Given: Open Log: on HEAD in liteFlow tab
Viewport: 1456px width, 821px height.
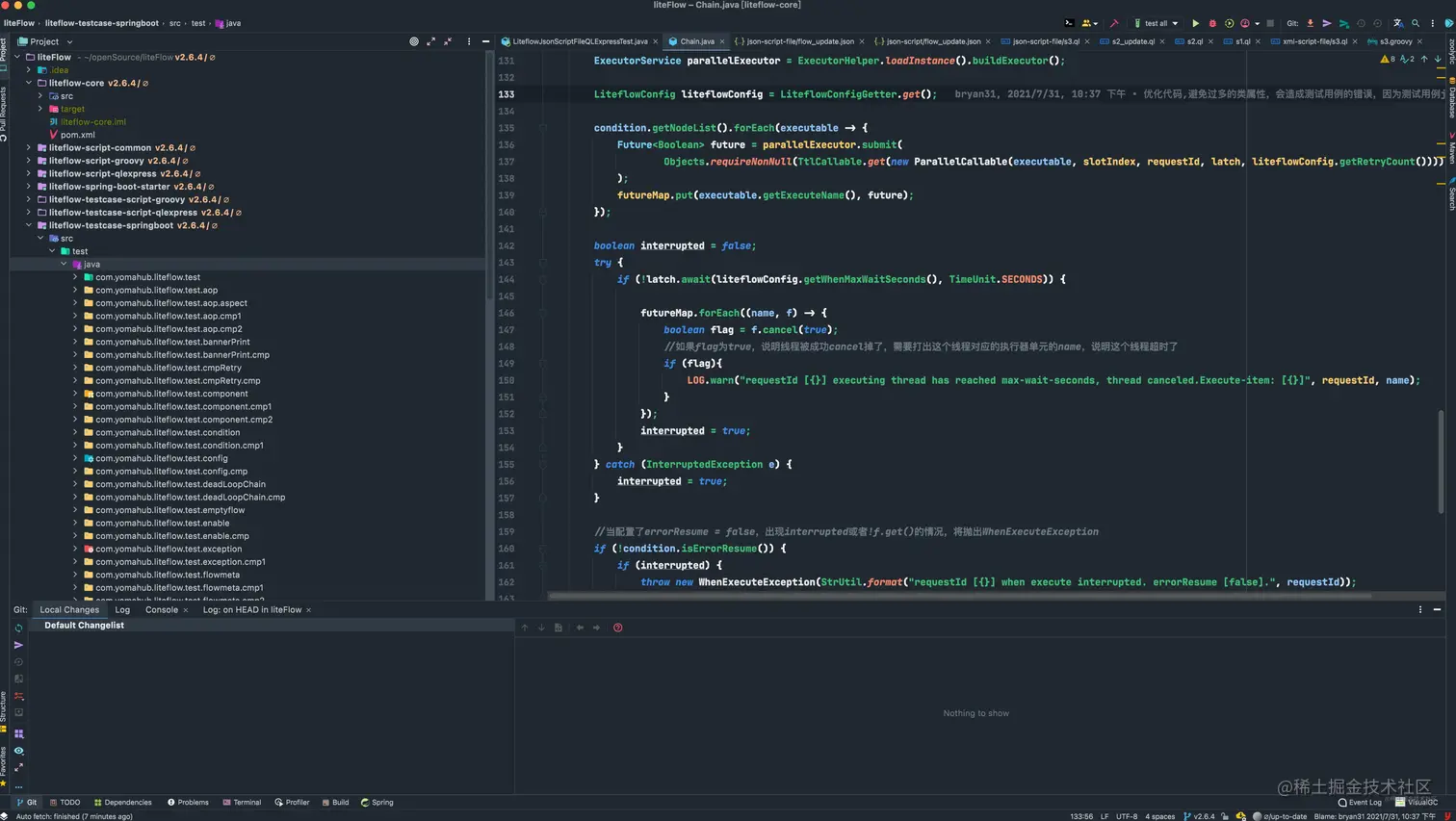Looking at the screenshot, I should (x=252, y=609).
